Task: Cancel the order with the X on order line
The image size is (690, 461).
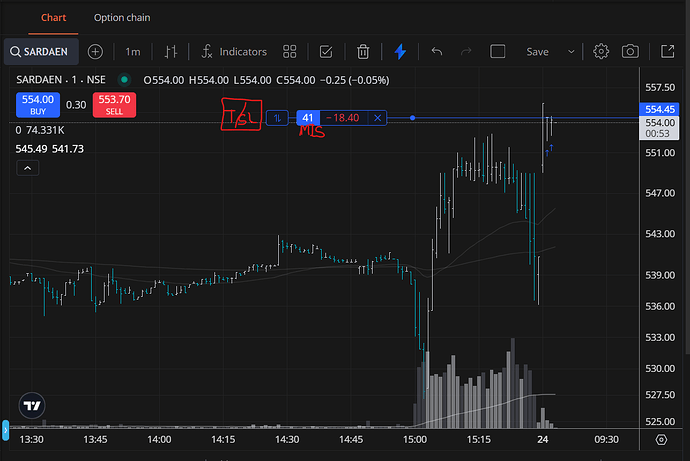Action: pos(377,118)
